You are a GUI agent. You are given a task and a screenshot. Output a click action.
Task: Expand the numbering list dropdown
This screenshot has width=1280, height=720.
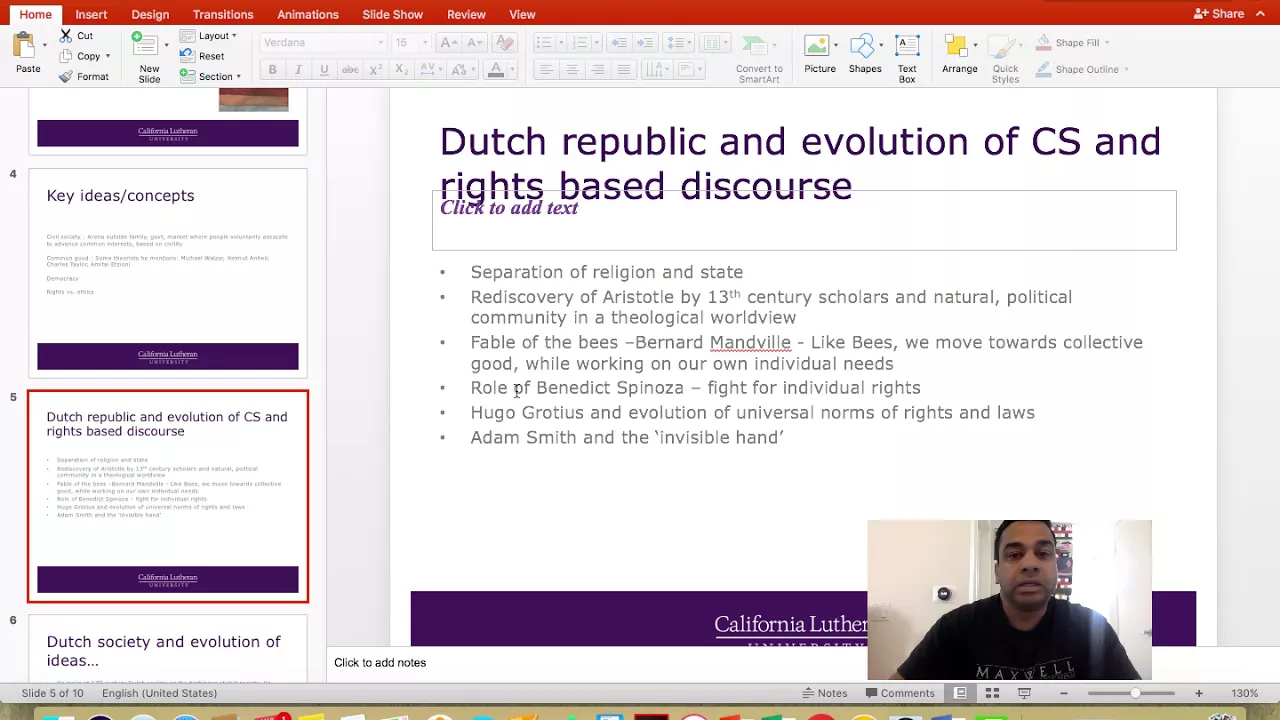tap(599, 43)
